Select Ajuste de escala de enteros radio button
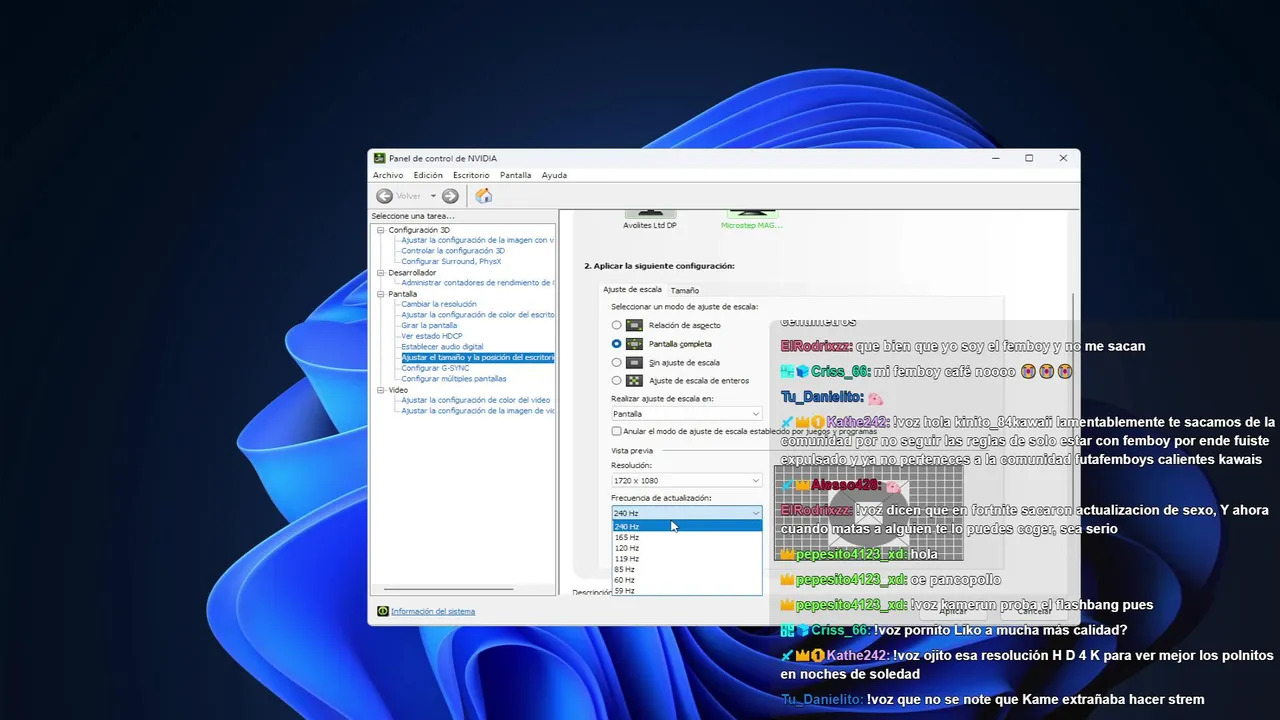Screen dimensions: 1280x720 tap(617, 381)
